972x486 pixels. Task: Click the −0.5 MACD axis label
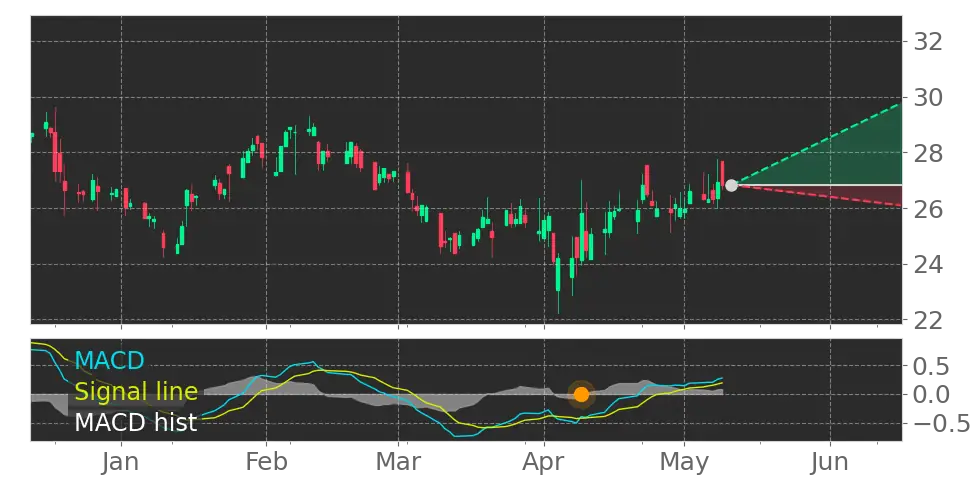(942, 423)
